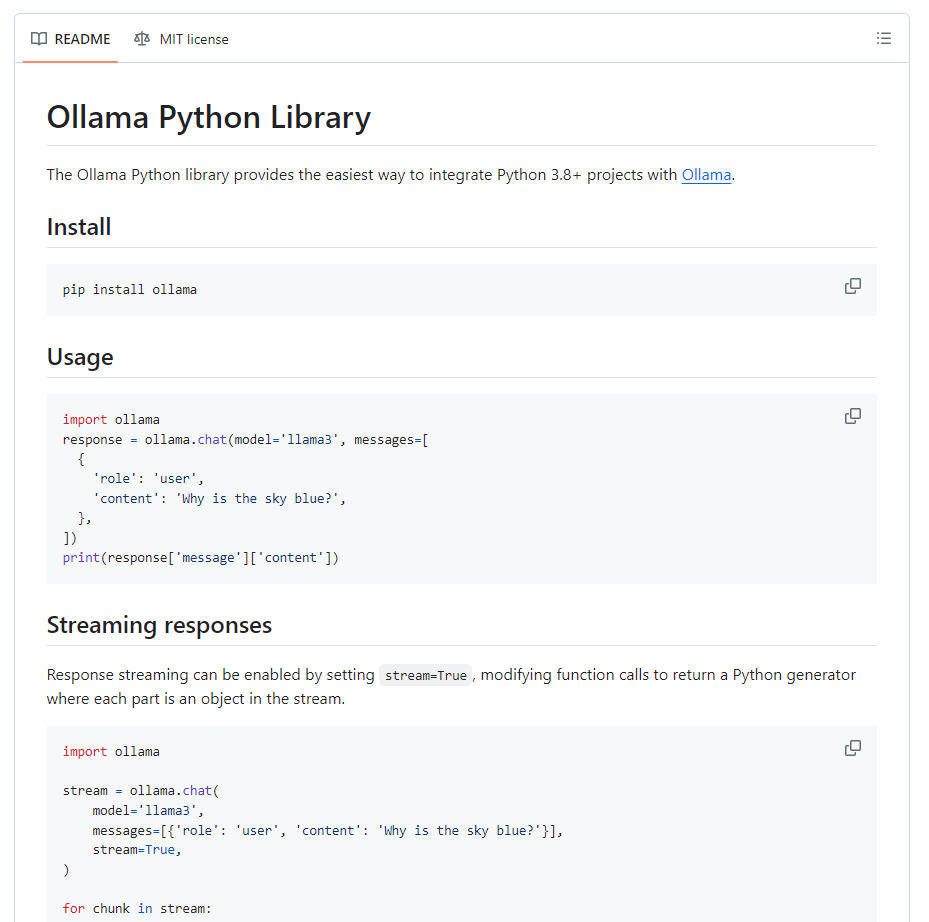
Task: Click the Streaming responses heading
Action: click(159, 625)
